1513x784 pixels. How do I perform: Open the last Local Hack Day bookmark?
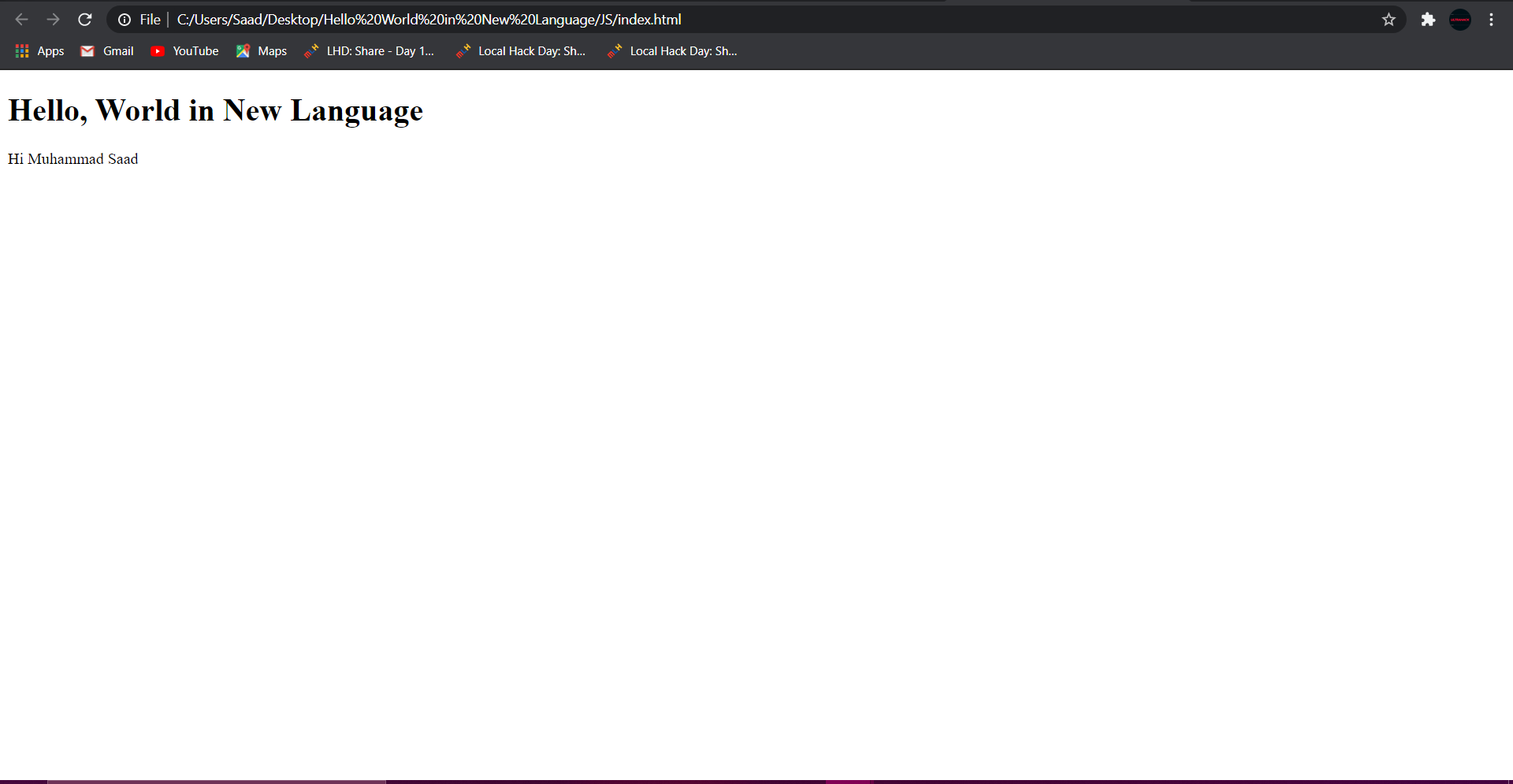[x=672, y=51]
